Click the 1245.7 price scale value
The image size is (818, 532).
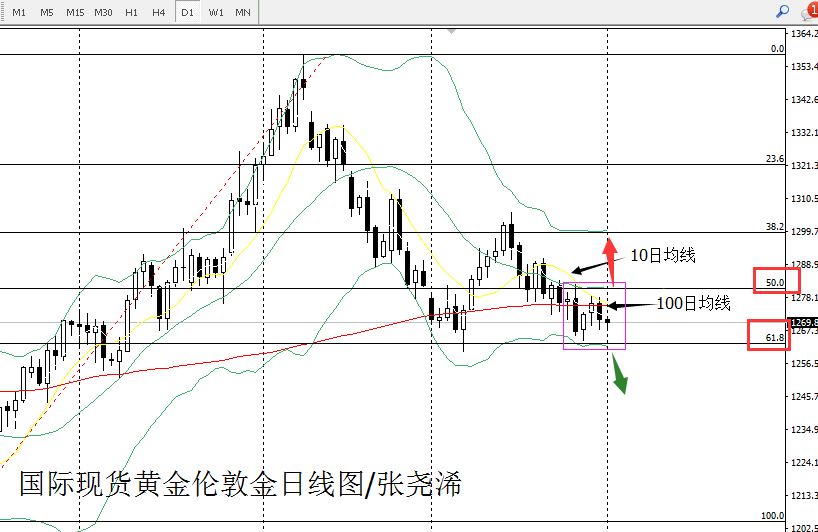click(804, 396)
